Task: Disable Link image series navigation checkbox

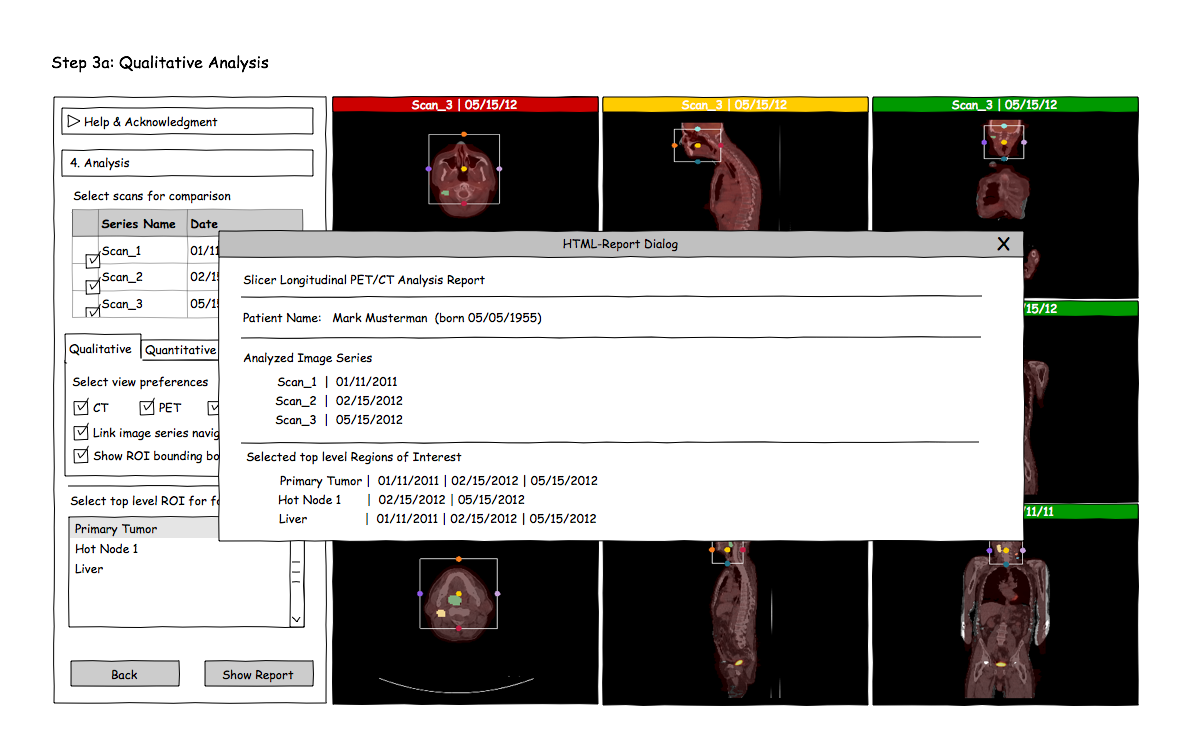Action: [81, 433]
